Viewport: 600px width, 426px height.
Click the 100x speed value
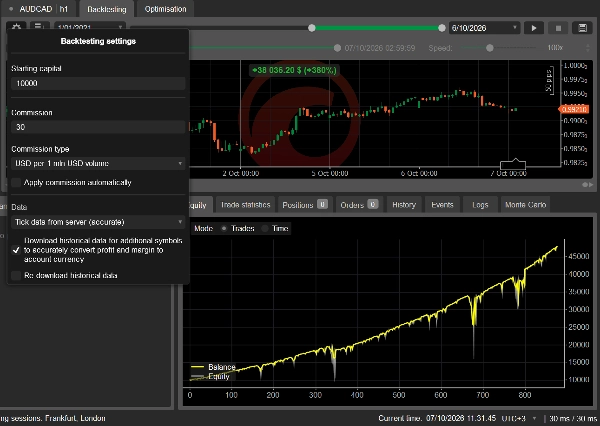pyautogui.click(x=555, y=48)
